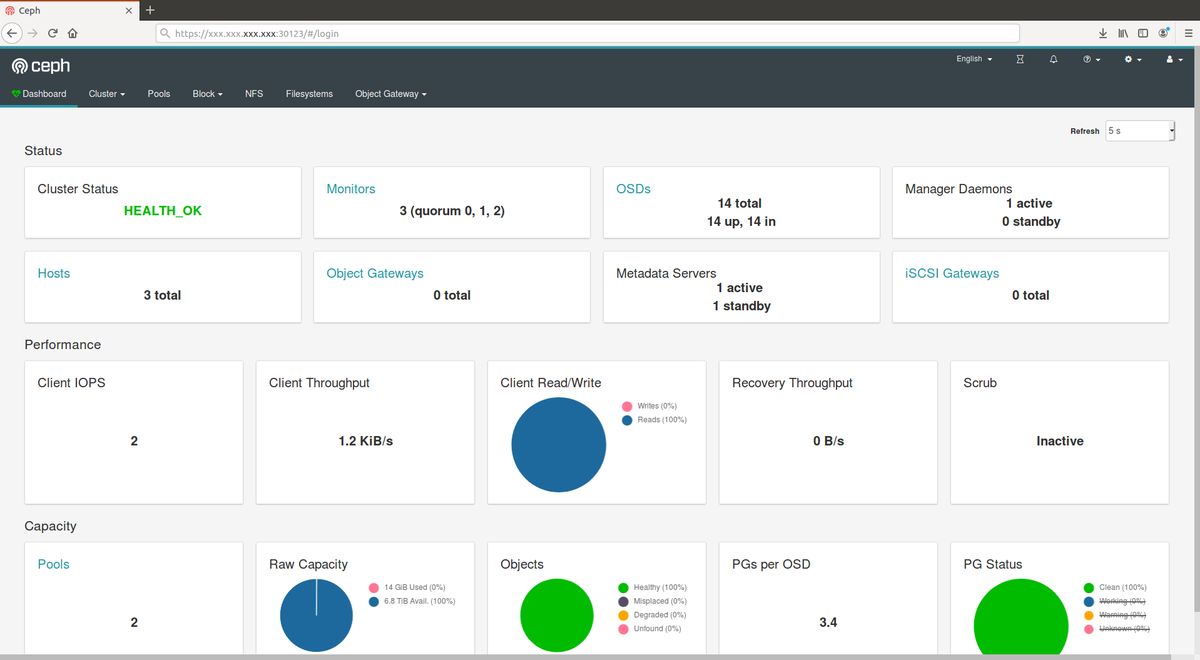
Task: Open the browser home page icon
Action: tap(73, 33)
